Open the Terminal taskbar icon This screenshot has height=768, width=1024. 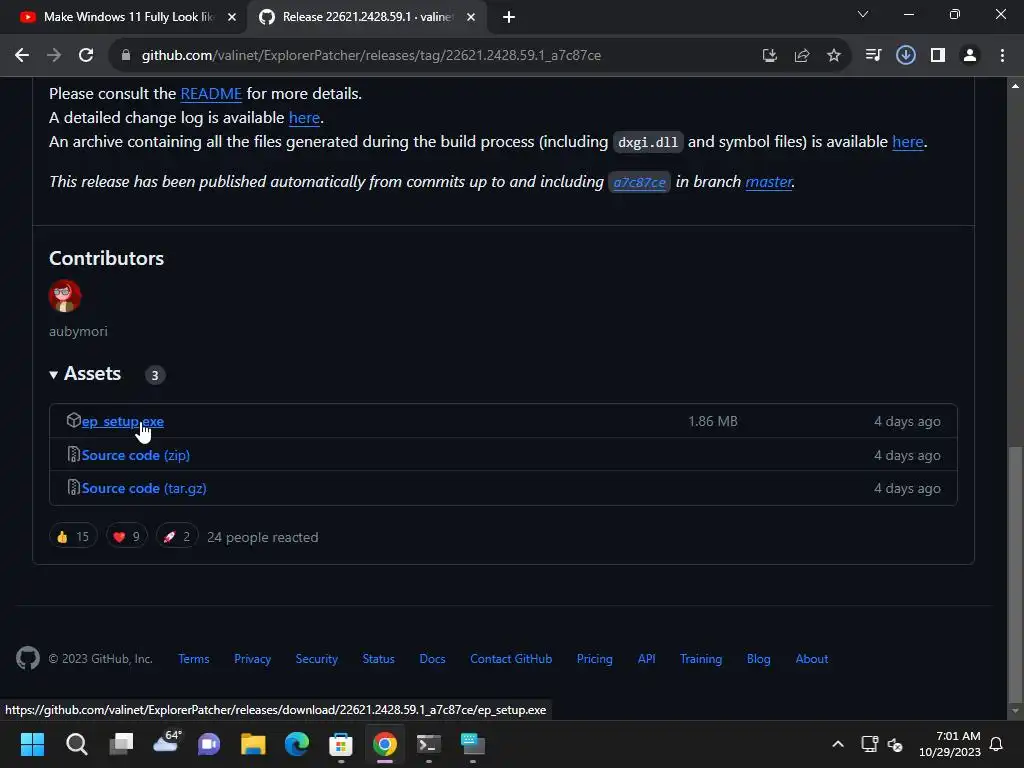pos(428,744)
